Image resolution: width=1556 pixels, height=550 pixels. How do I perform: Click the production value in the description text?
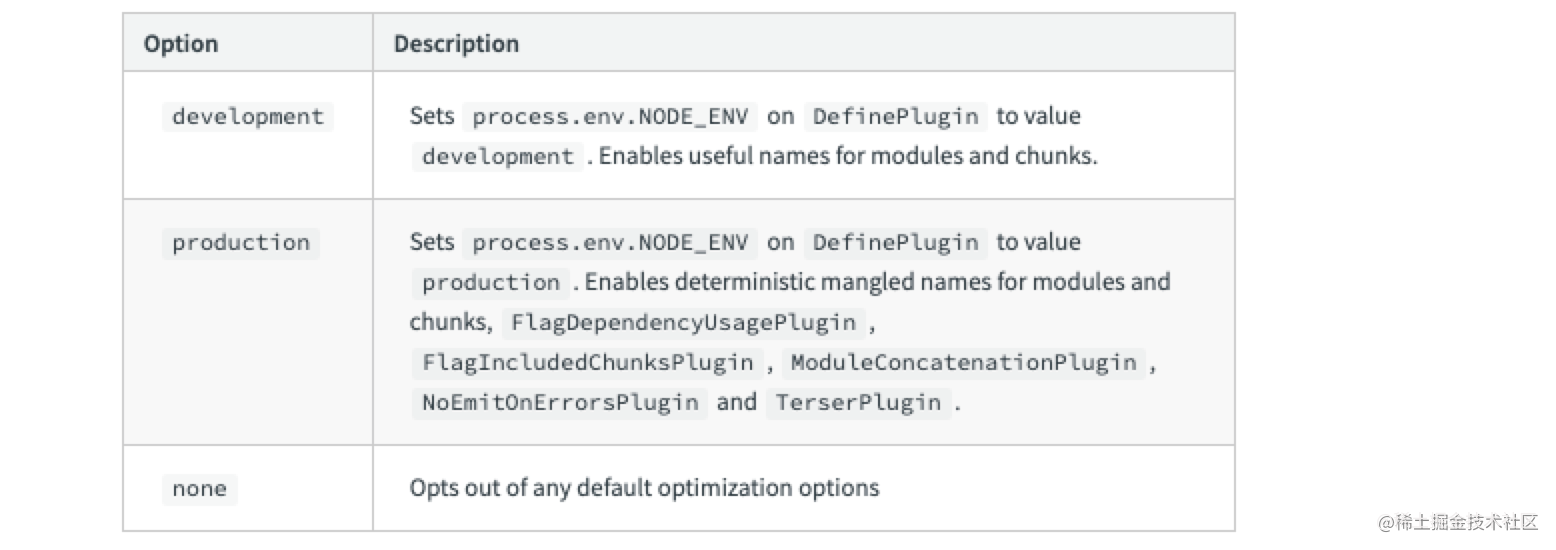click(x=490, y=283)
